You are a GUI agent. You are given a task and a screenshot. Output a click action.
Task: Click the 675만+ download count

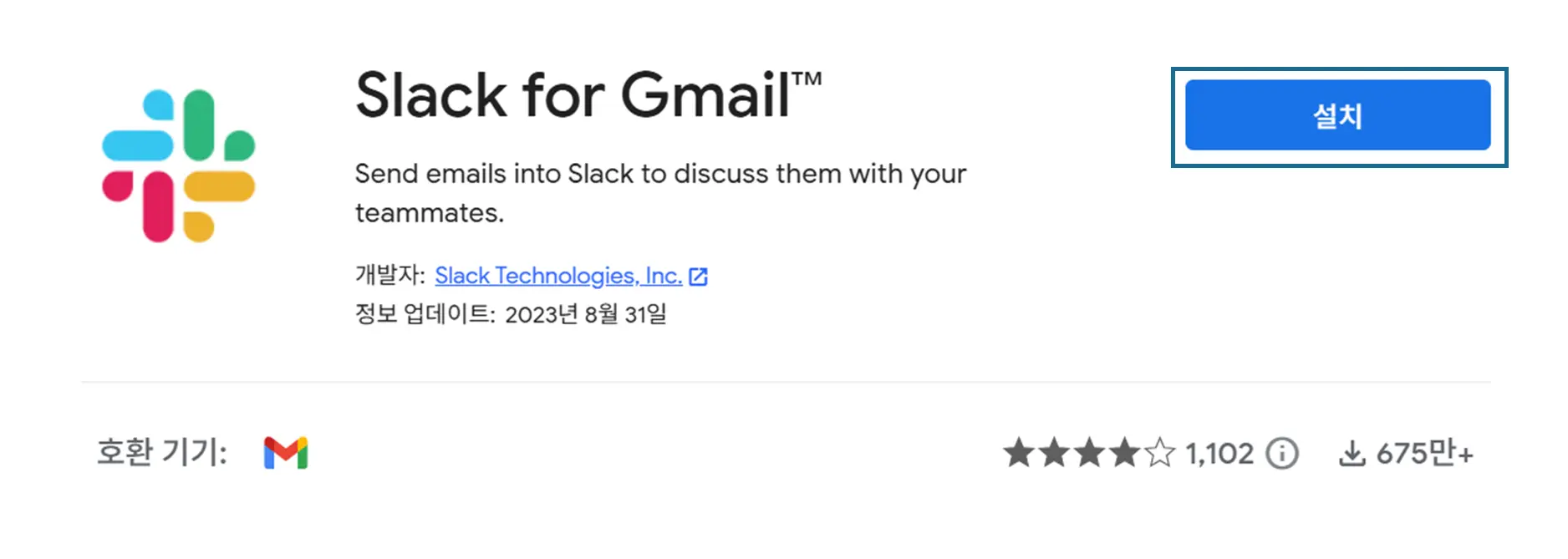point(1424,454)
